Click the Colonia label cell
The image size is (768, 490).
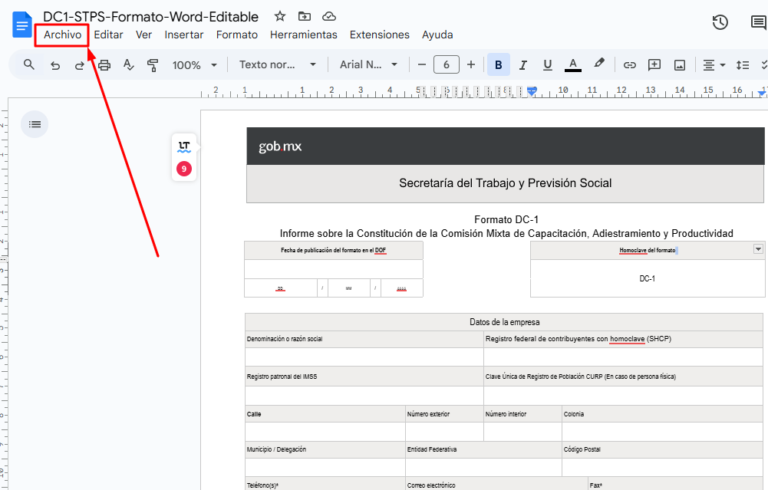[x=662, y=414]
